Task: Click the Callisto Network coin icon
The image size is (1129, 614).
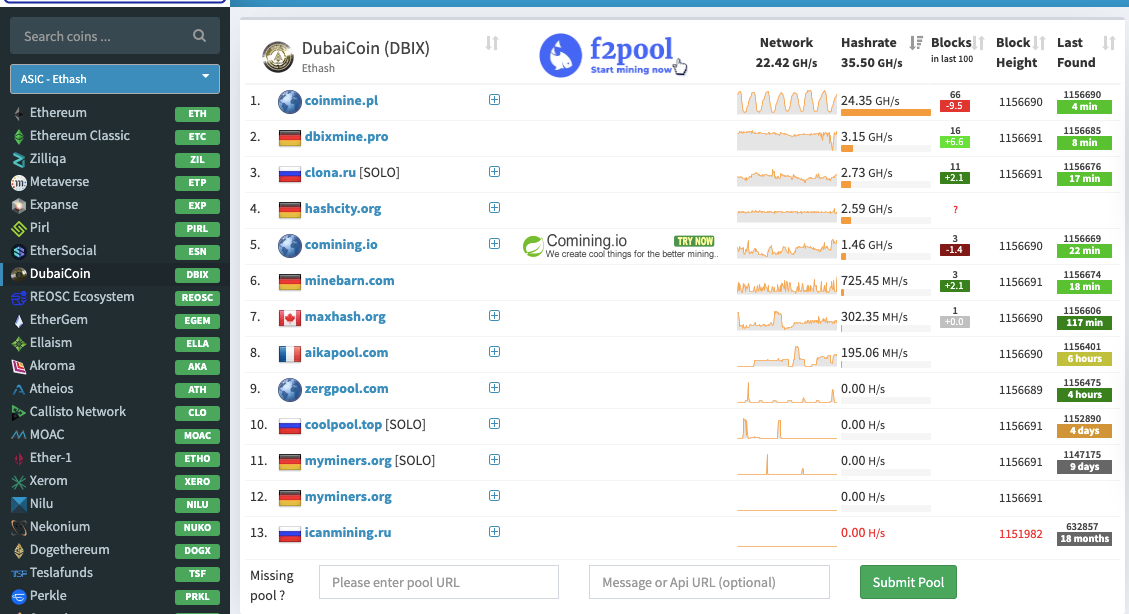Action: 19,412
